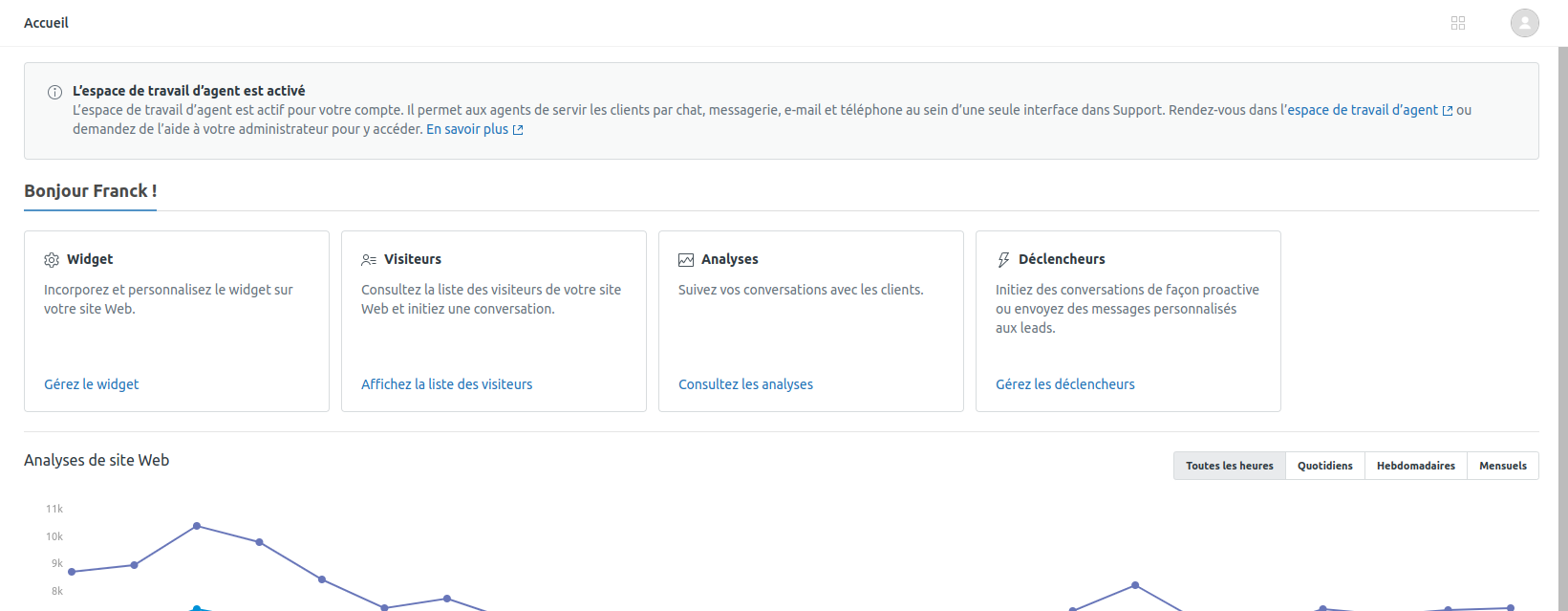The image size is (1568, 611).
Task: Open the products grid icon in header
Action: pyautogui.click(x=1457, y=23)
